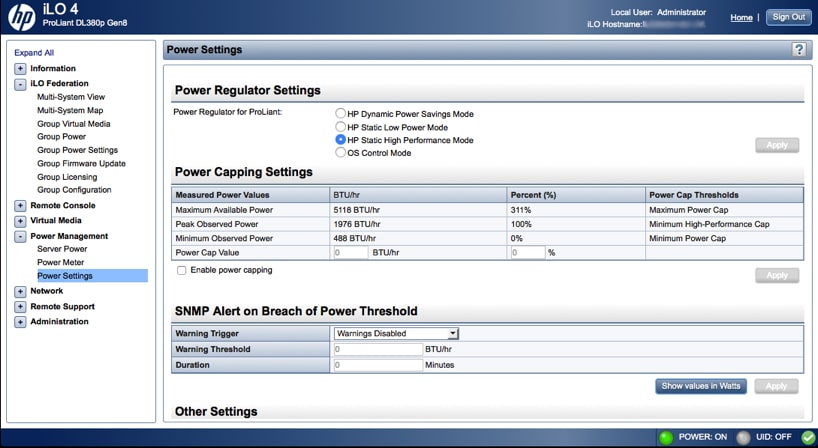Expand the Administration section

(20, 322)
